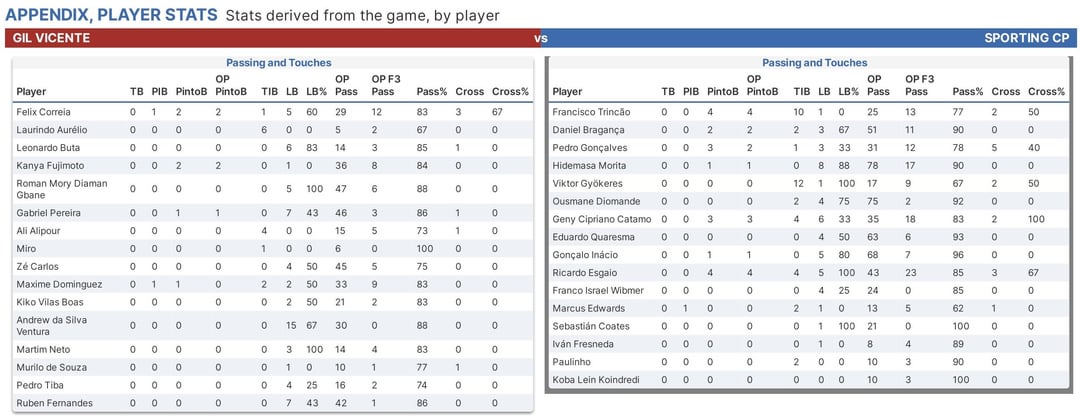Click Passing and Touches heading above Gil Vicente table
1080x418 pixels.
point(278,63)
